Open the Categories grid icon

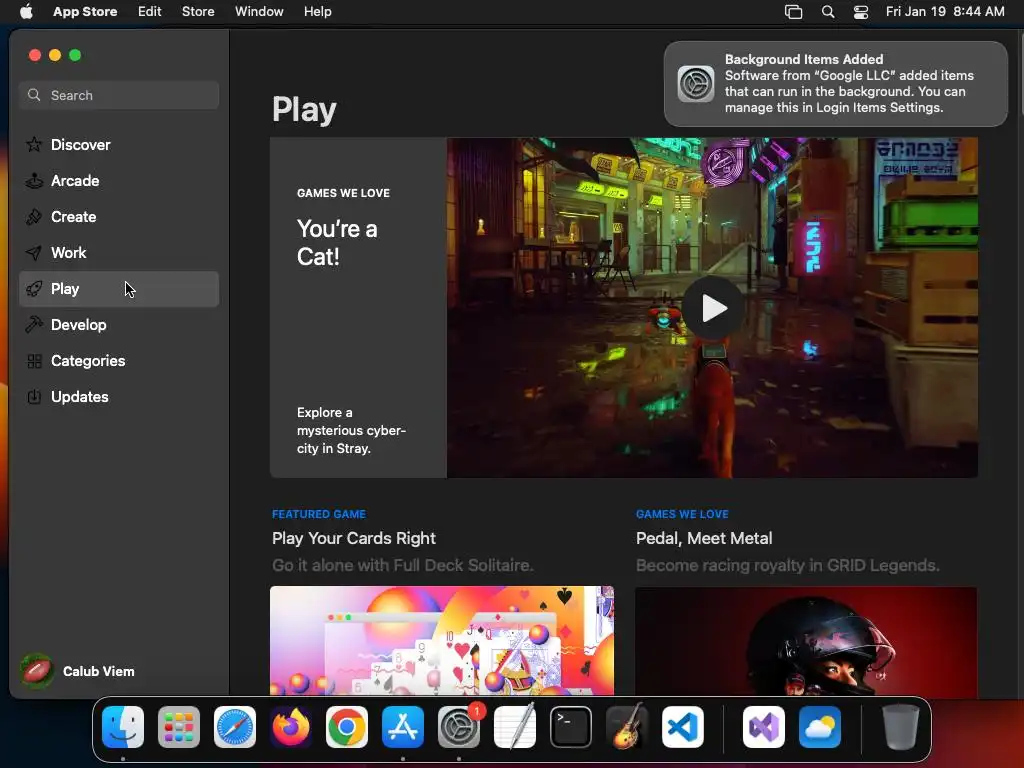click(x=34, y=360)
